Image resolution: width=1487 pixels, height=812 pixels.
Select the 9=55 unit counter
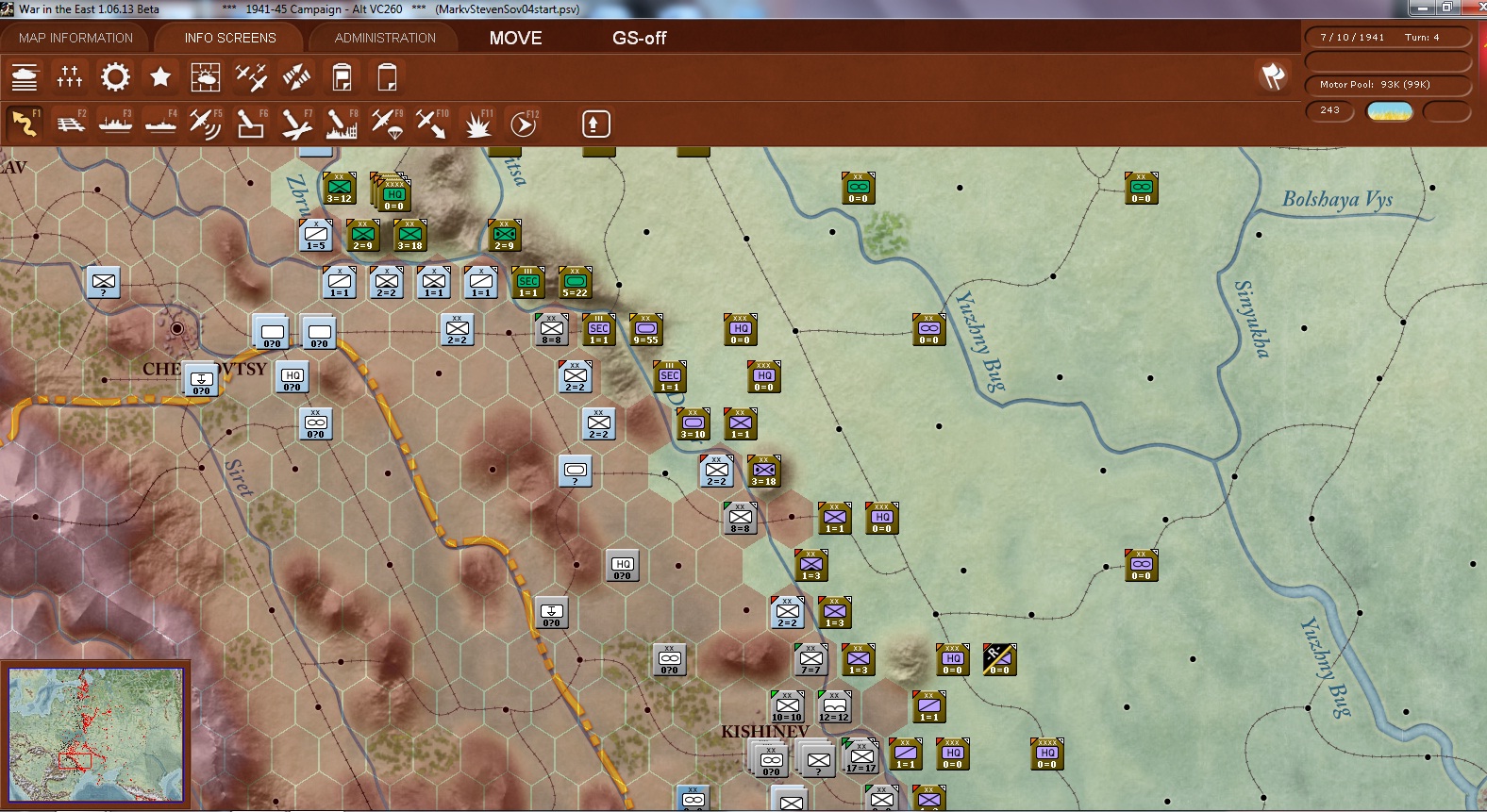tap(646, 329)
